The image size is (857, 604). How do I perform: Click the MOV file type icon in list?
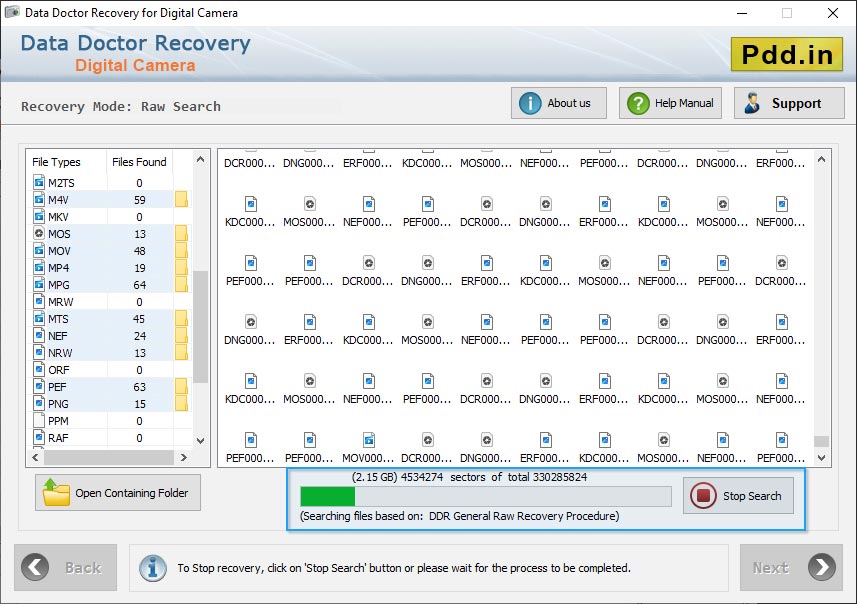(39, 250)
